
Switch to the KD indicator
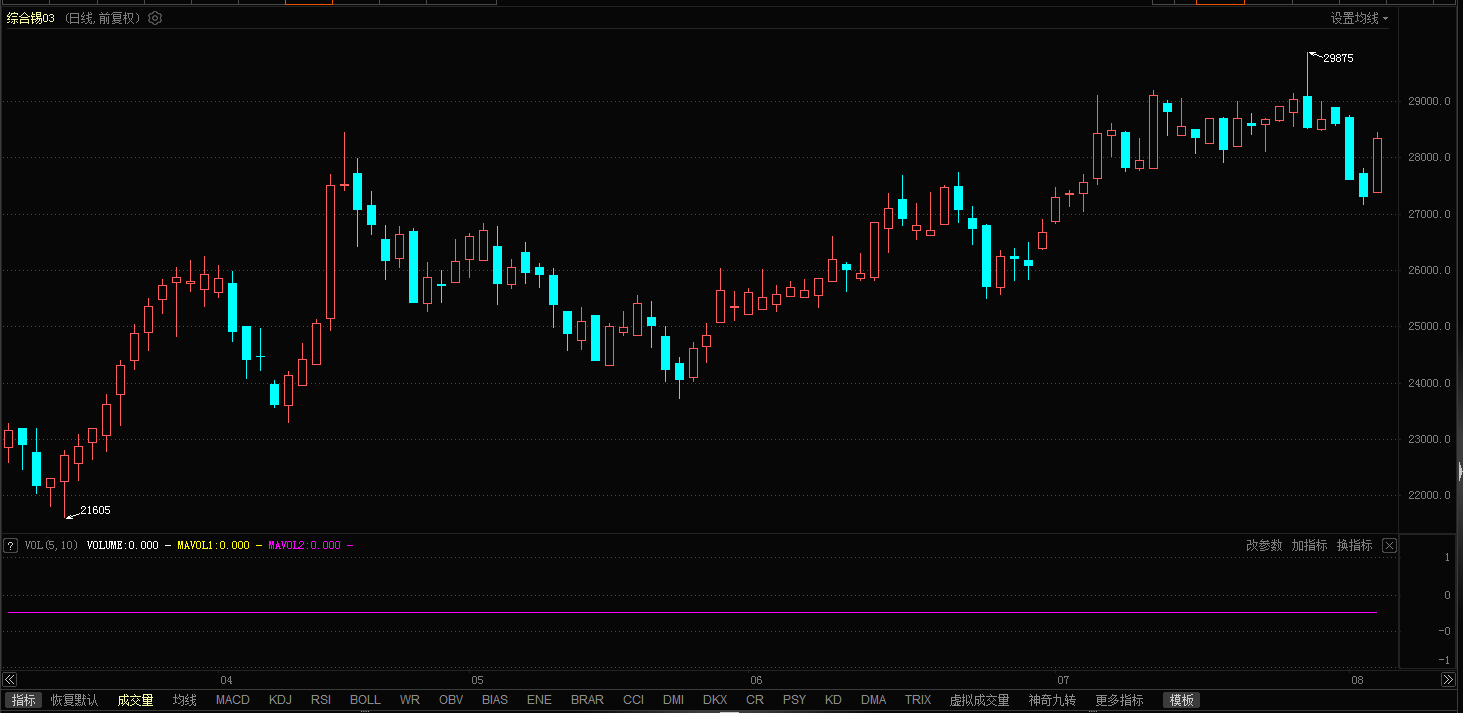pyautogui.click(x=833, y=700)
